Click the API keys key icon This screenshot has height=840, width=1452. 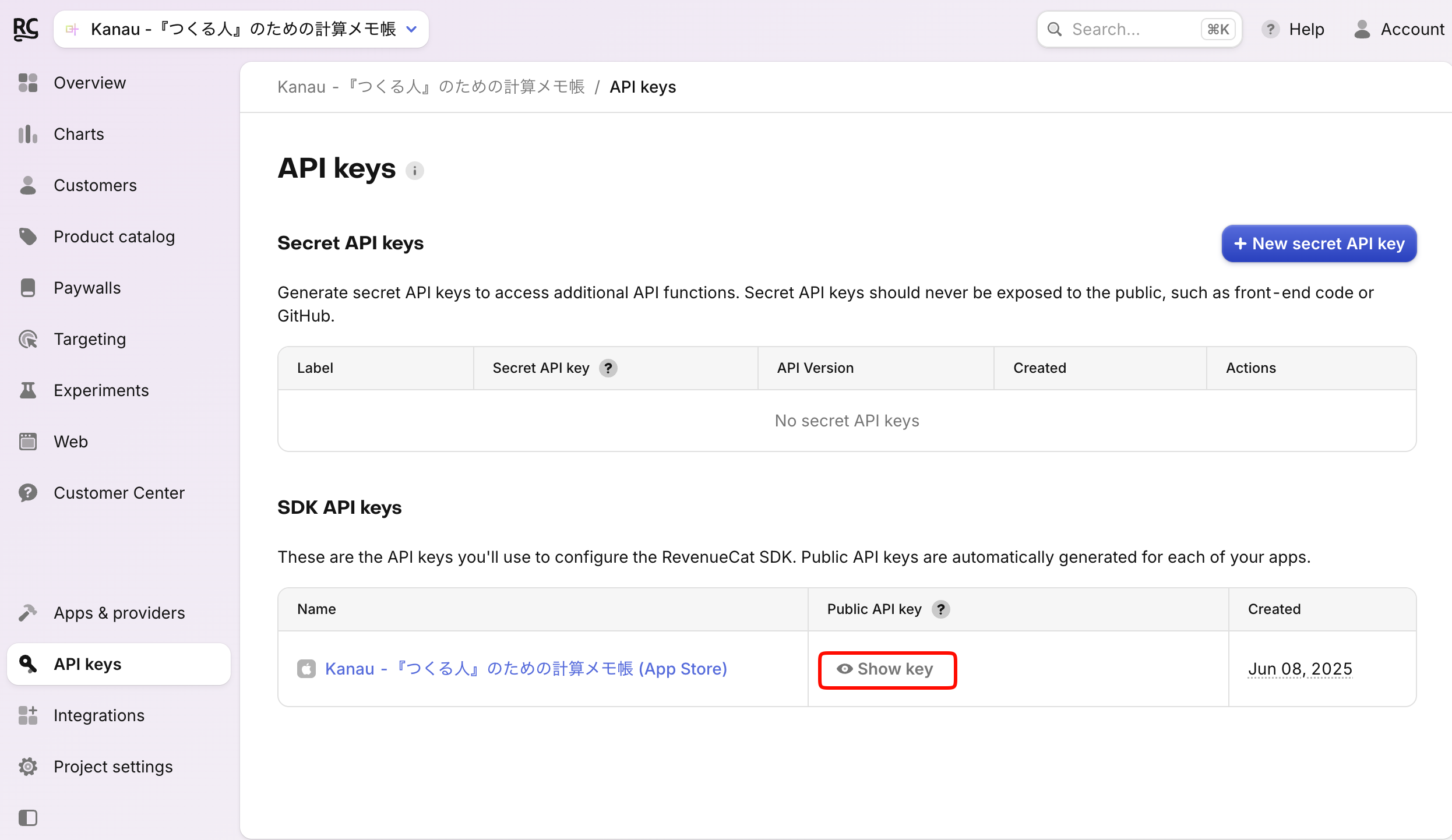coord(28,664)
